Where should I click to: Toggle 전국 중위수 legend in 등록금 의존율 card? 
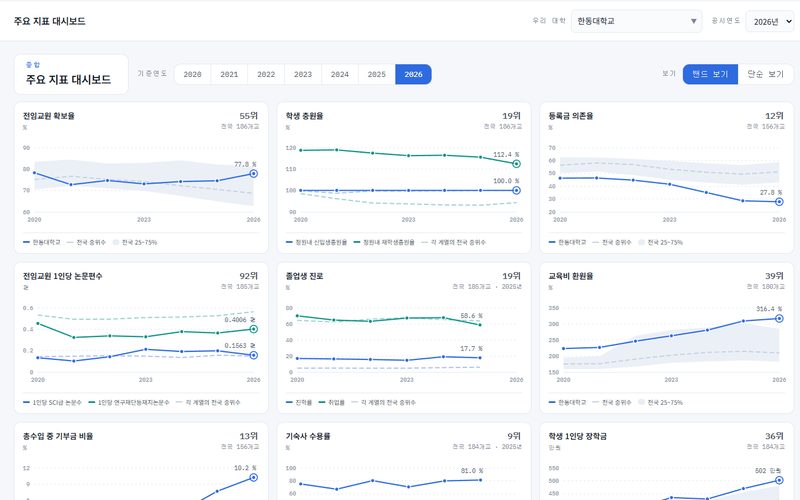[612, 242]
